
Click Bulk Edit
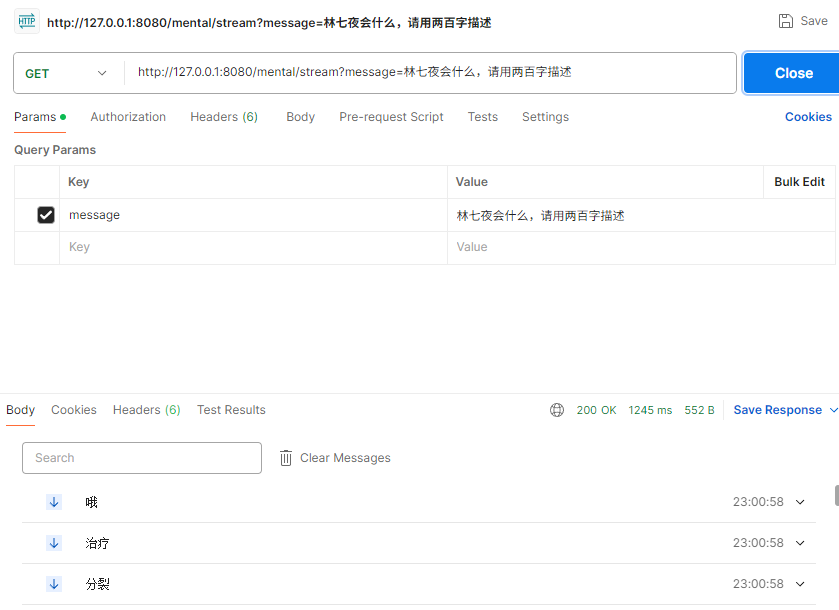(x=799, y=182)
